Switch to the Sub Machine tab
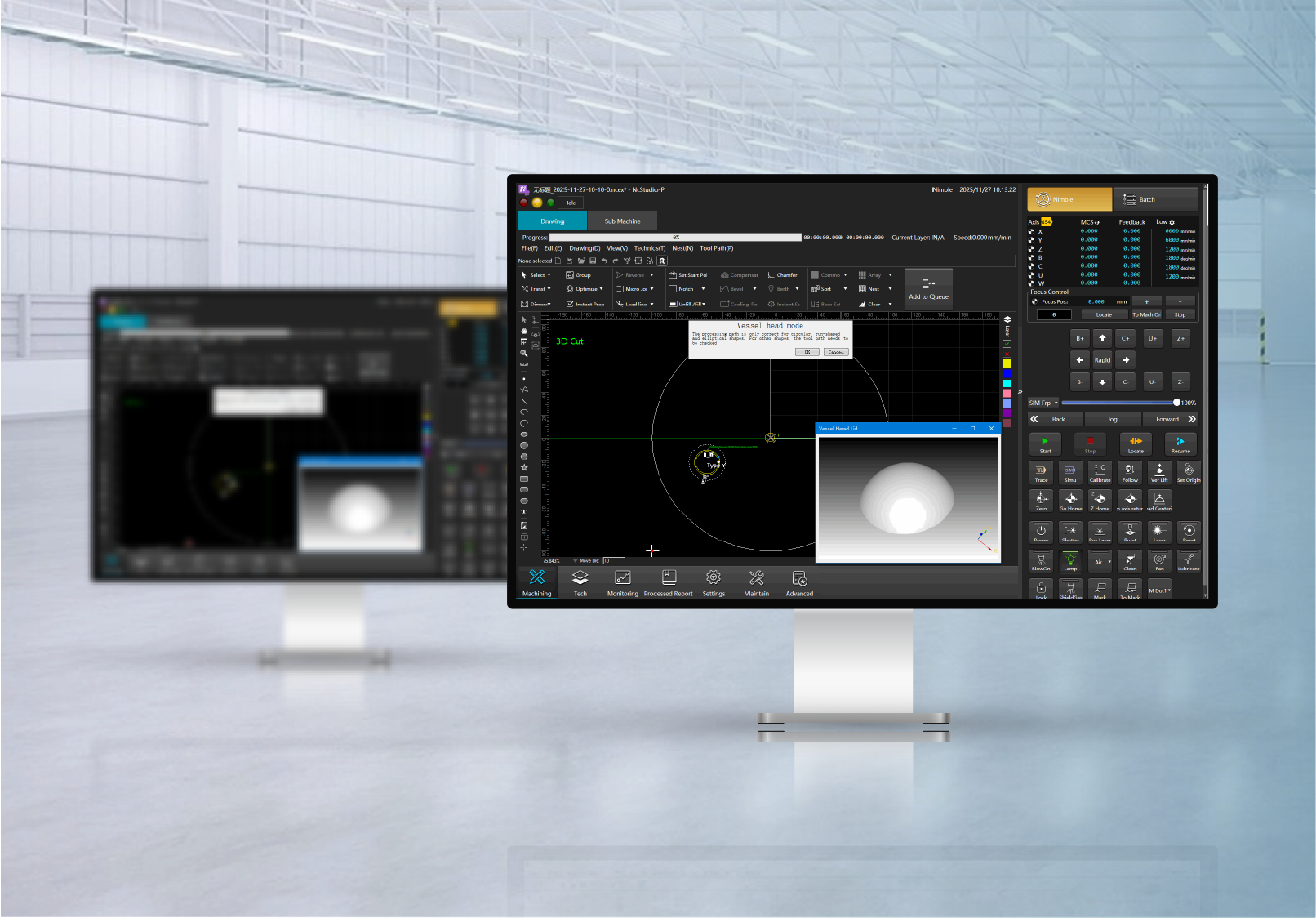1316x918 pixels. point(622,221)
